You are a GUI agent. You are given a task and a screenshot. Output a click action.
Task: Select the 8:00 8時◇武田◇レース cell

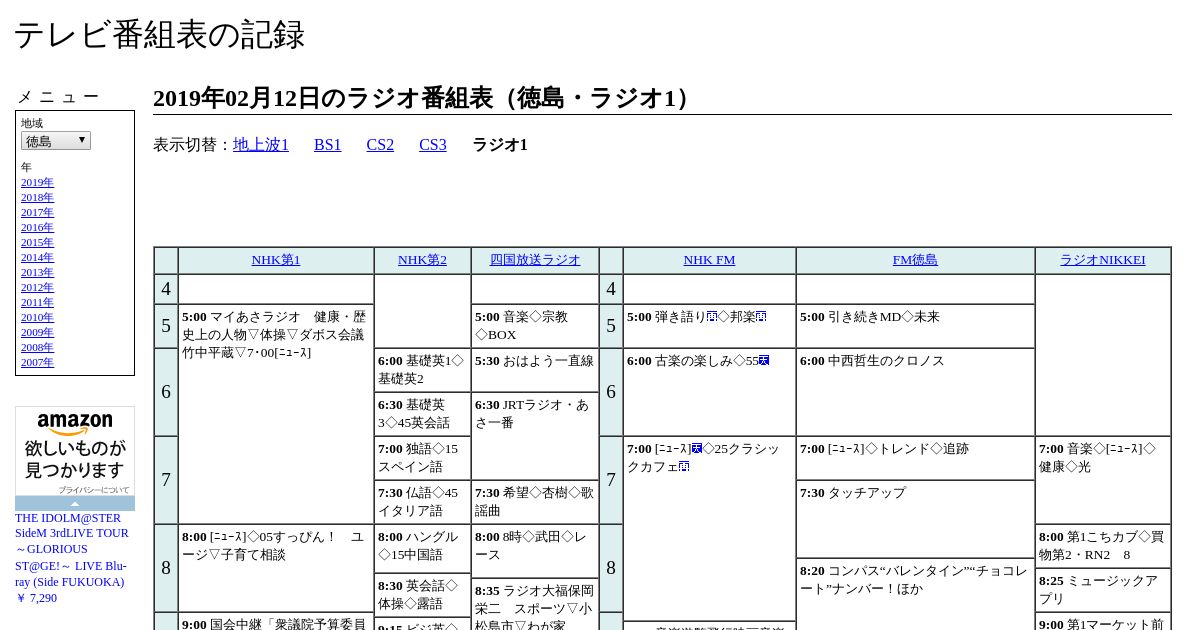(x=535, y=551)
